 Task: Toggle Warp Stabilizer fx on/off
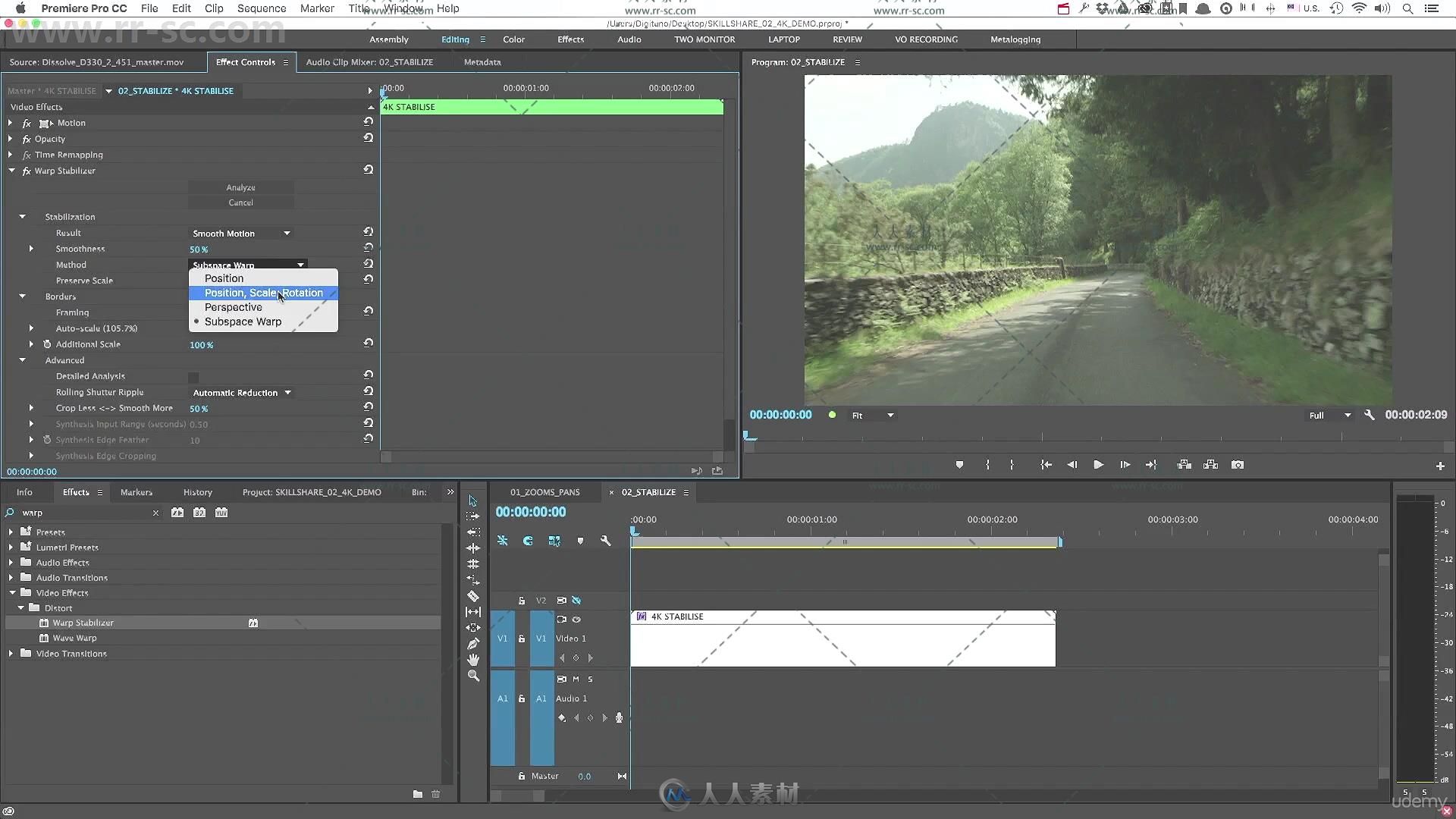[27, 171]
